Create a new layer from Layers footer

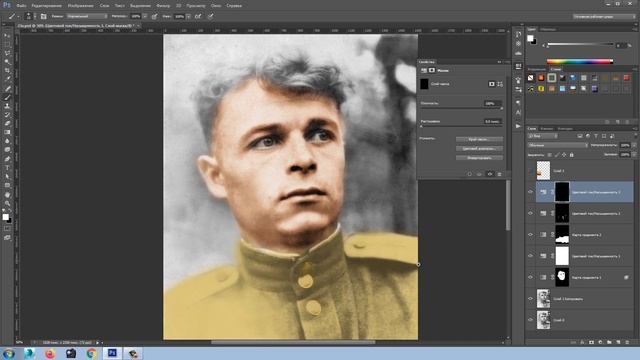point(618,342)
